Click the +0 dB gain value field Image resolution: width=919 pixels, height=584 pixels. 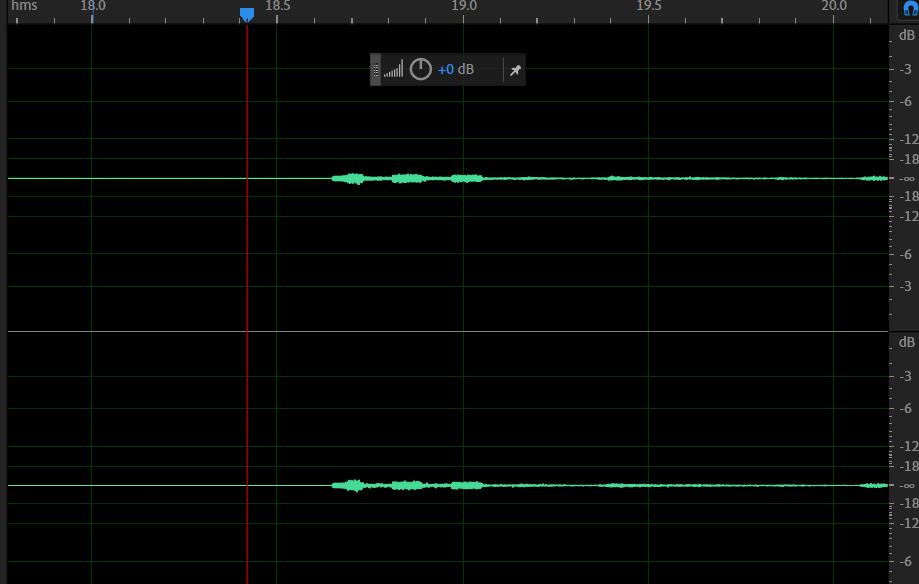(x=455, y=70)
